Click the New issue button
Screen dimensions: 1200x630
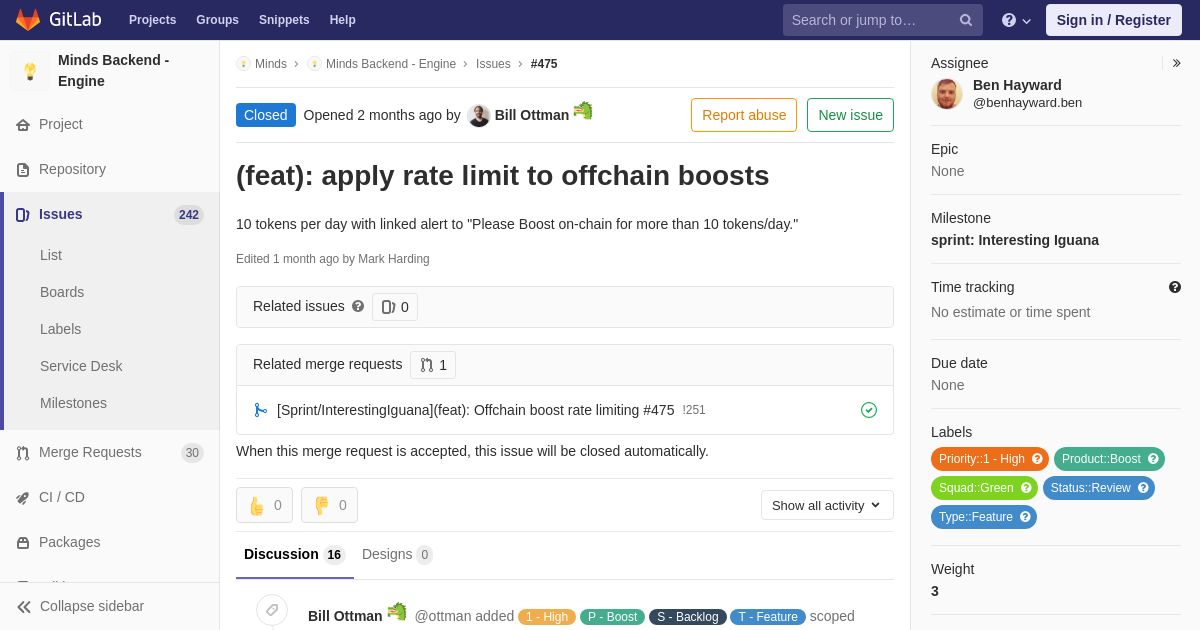click(850, 115)
